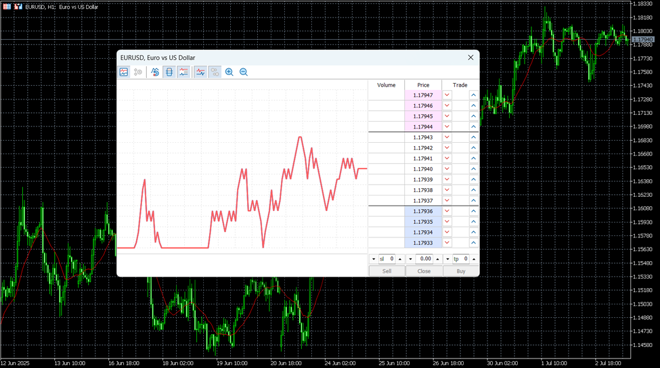The height and width of the screenshot is (368, 660).
Task: Click the EURUSD, H1 chart title
Action: click(x=61, y=7)
